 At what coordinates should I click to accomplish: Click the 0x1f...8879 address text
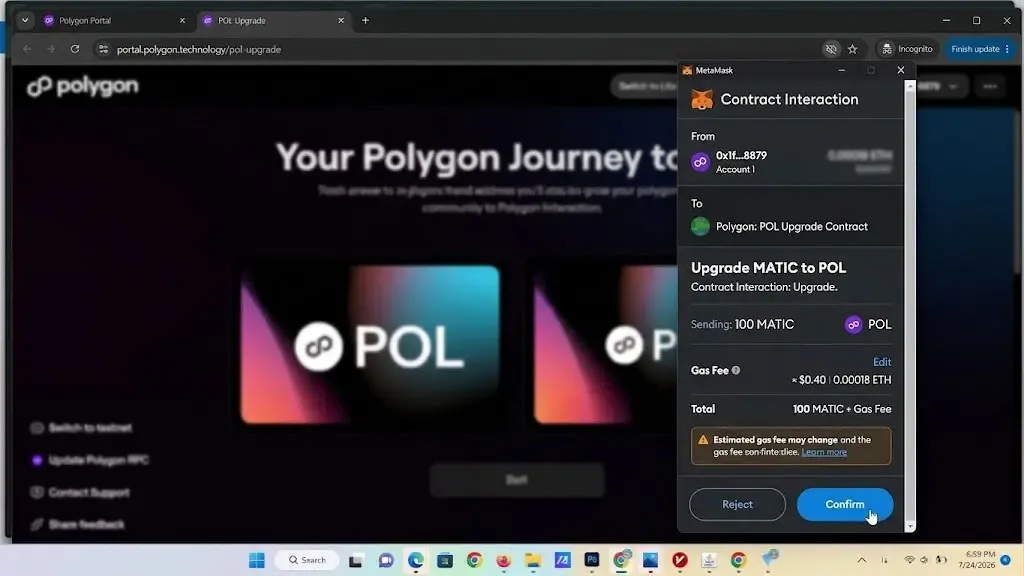741,155
